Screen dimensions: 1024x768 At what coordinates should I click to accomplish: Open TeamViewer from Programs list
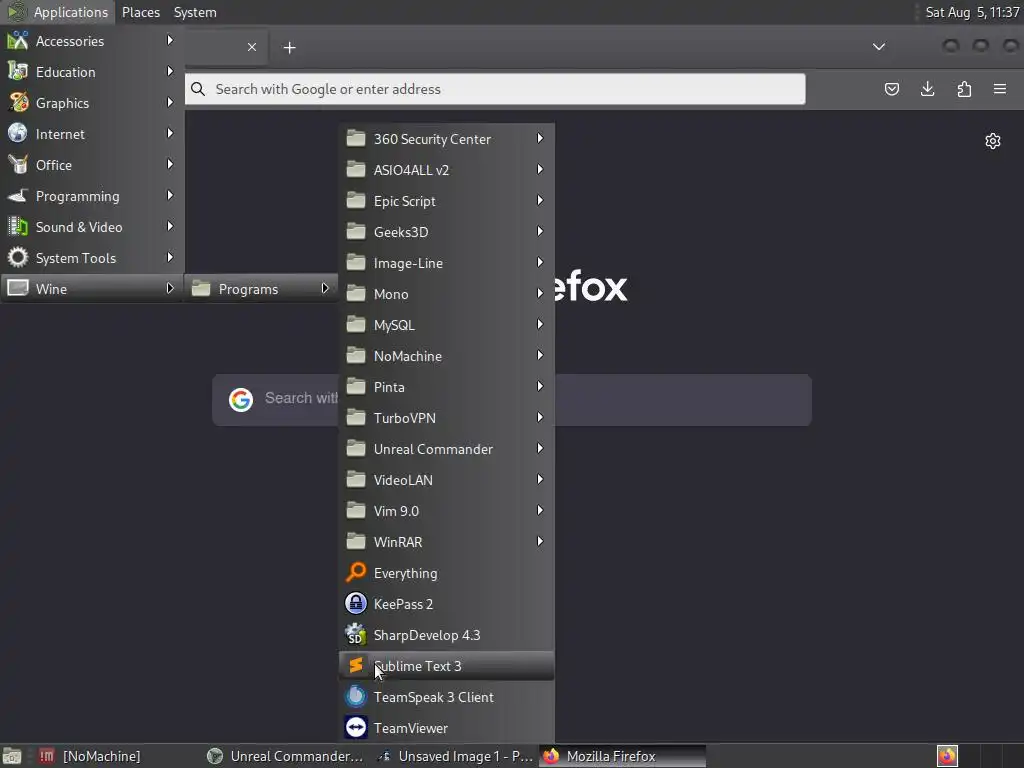(x=447, y=728)
